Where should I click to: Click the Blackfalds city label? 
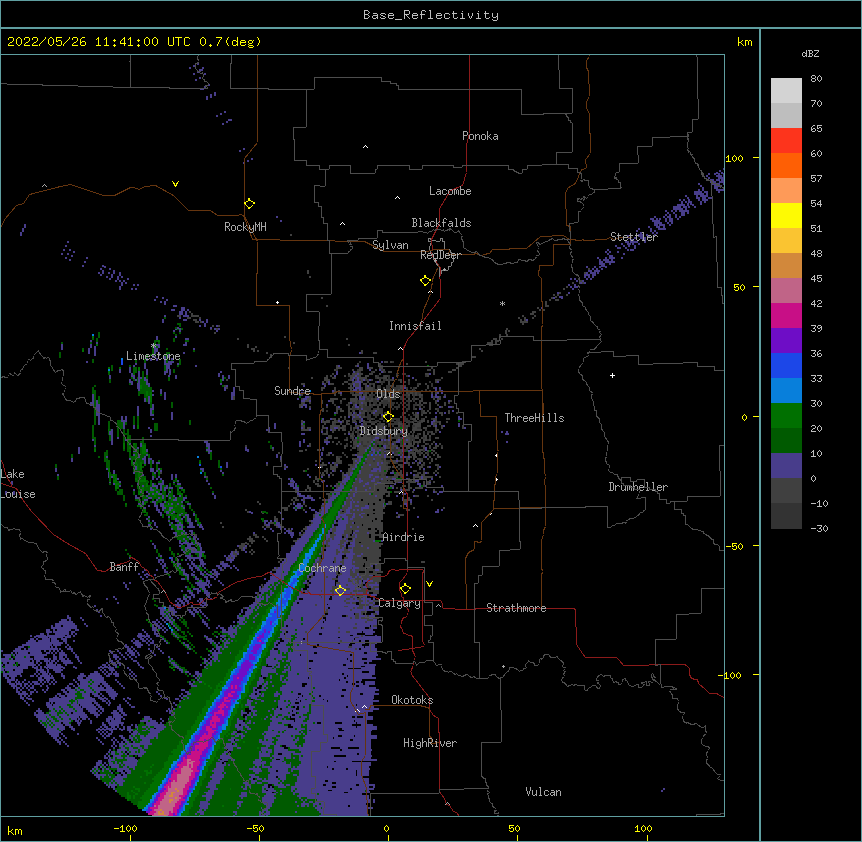click(x=441, y=223)
